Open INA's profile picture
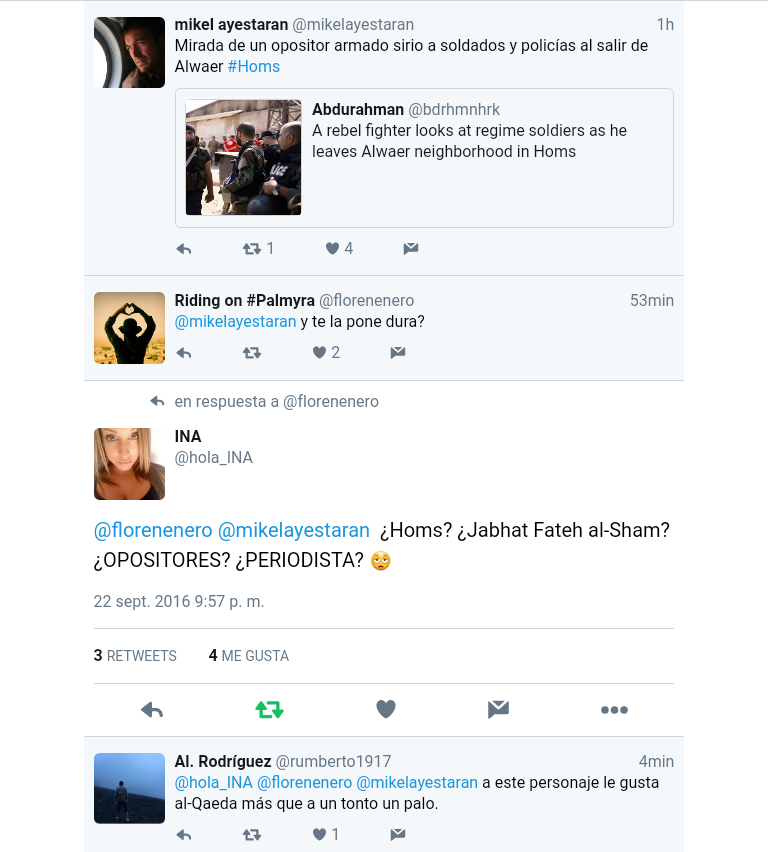Screen dimensions: 768x852 tap(129, 464)
